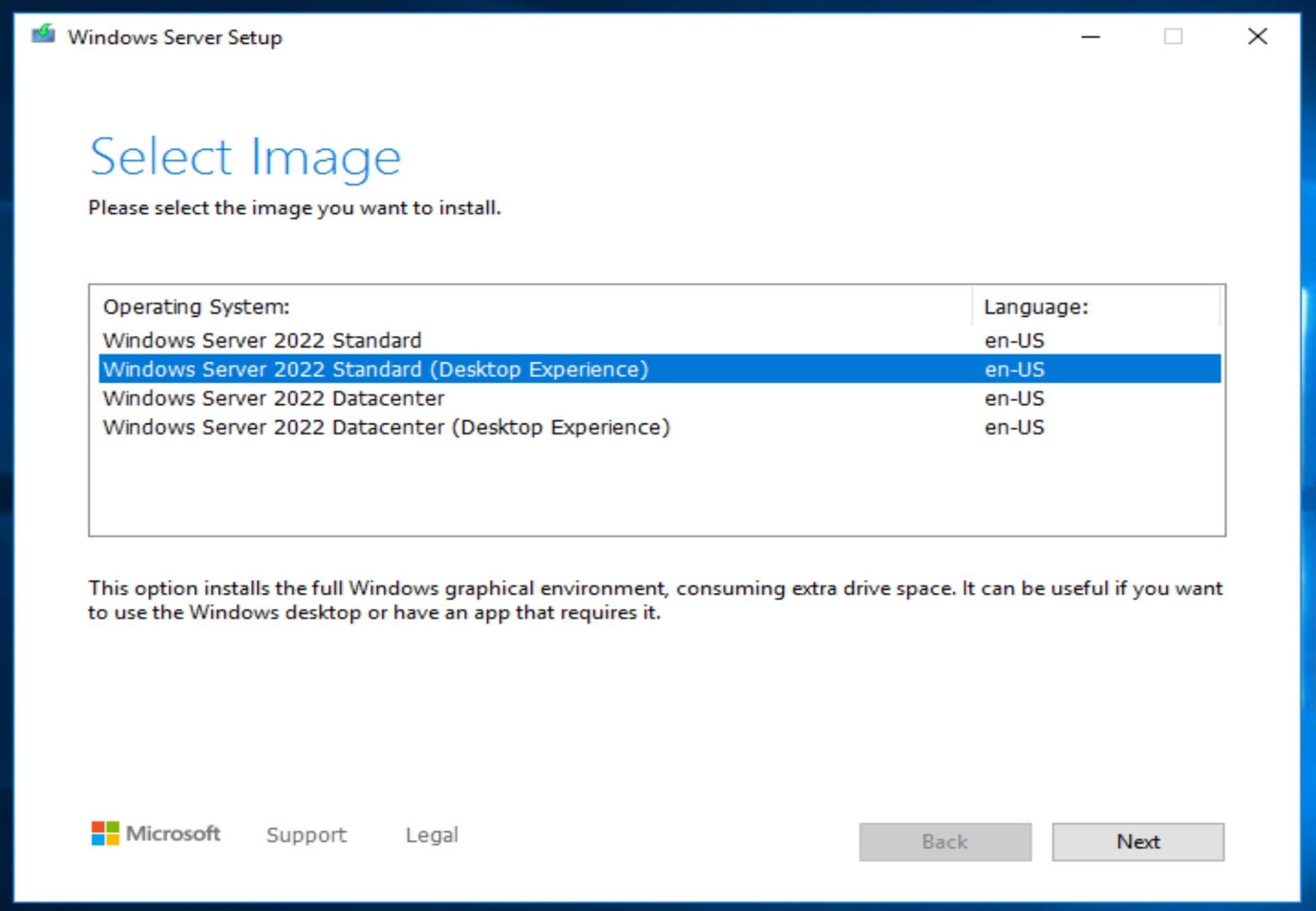Screen dimensions: 1316x911
Task: Click the green install arrow icon in titlebar
Action: coord(43,33)
